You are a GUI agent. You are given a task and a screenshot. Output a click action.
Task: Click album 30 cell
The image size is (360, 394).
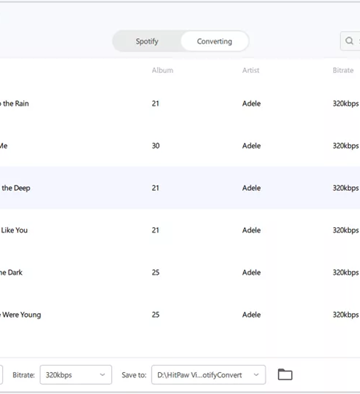coord(156,146)
